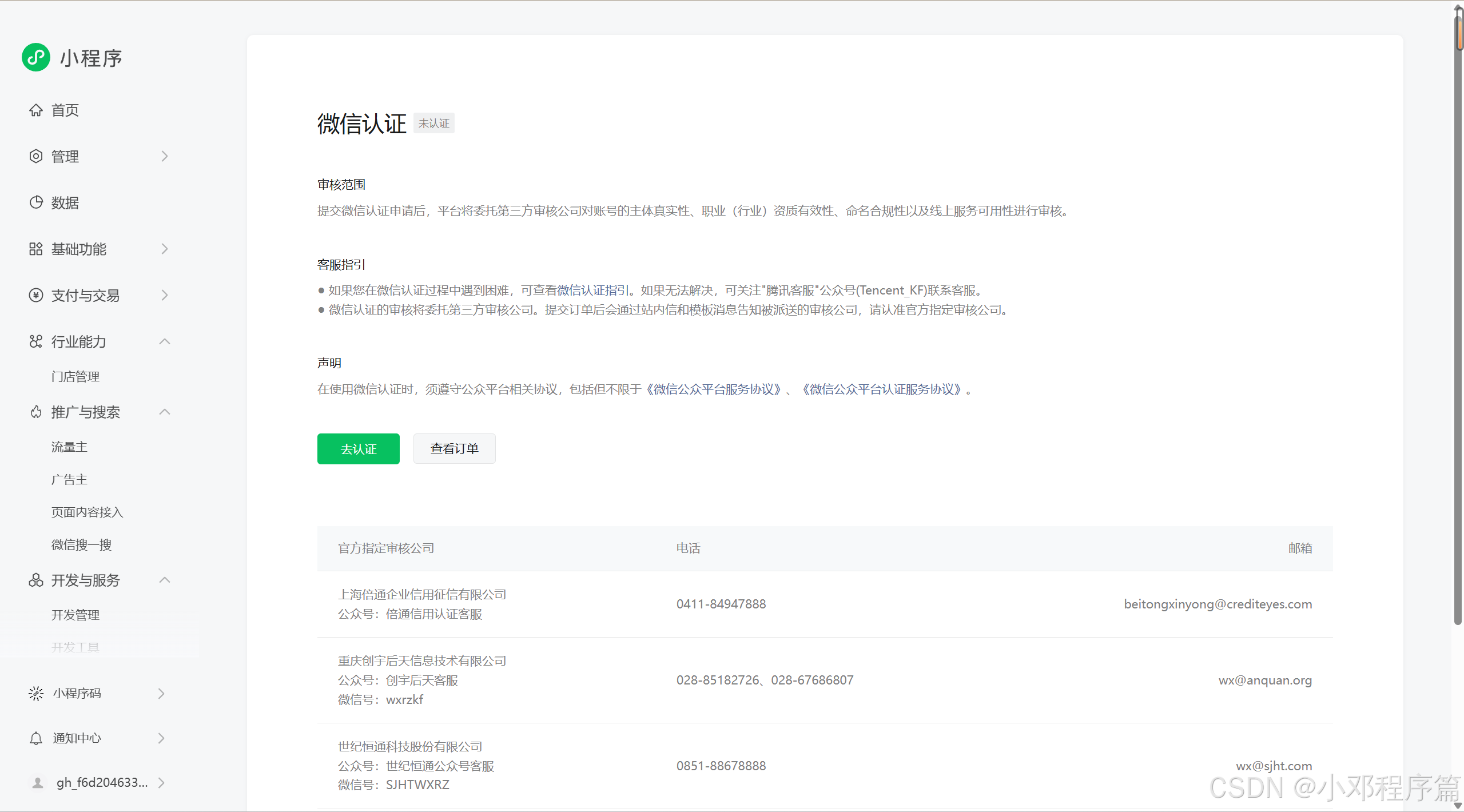The height and width of the screenshot is (812, 1464).
Task: Open the 数据 menu item
Action: [65, 202]
